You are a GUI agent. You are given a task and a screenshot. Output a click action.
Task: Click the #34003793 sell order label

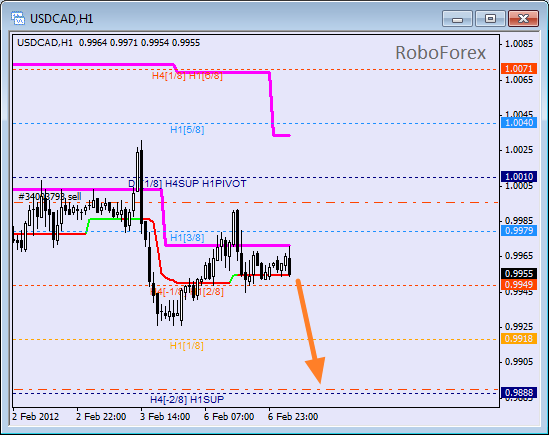[50, 197]
